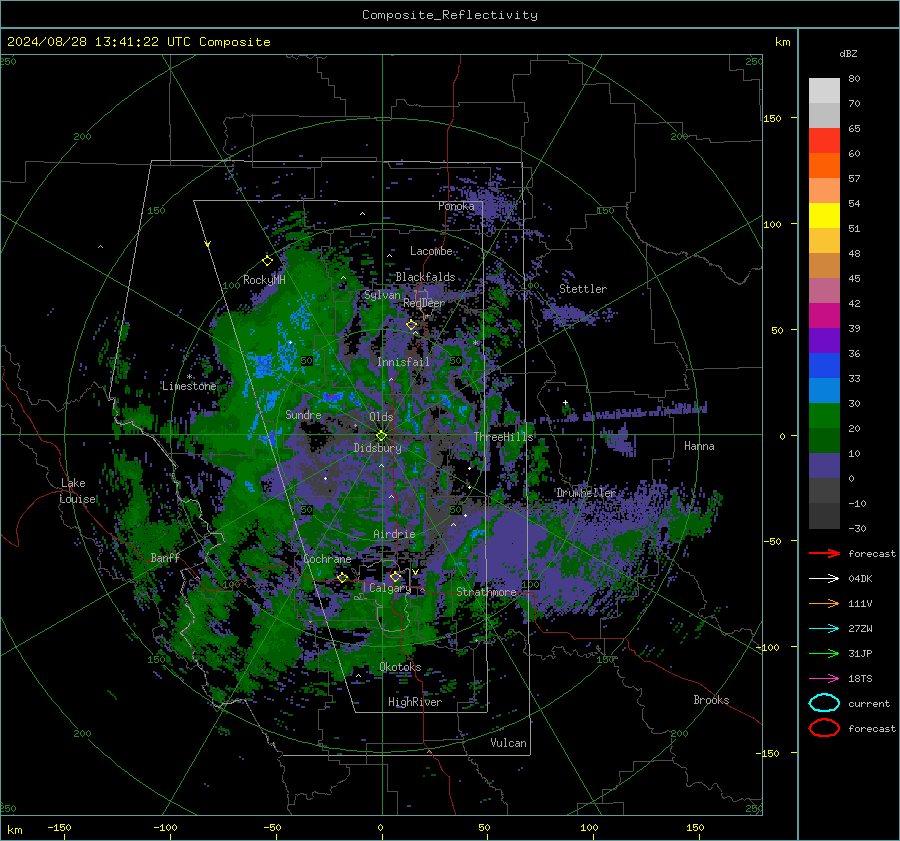
Task: Pick the red swatch in dBZ scale
Action: tap(824, 141)
